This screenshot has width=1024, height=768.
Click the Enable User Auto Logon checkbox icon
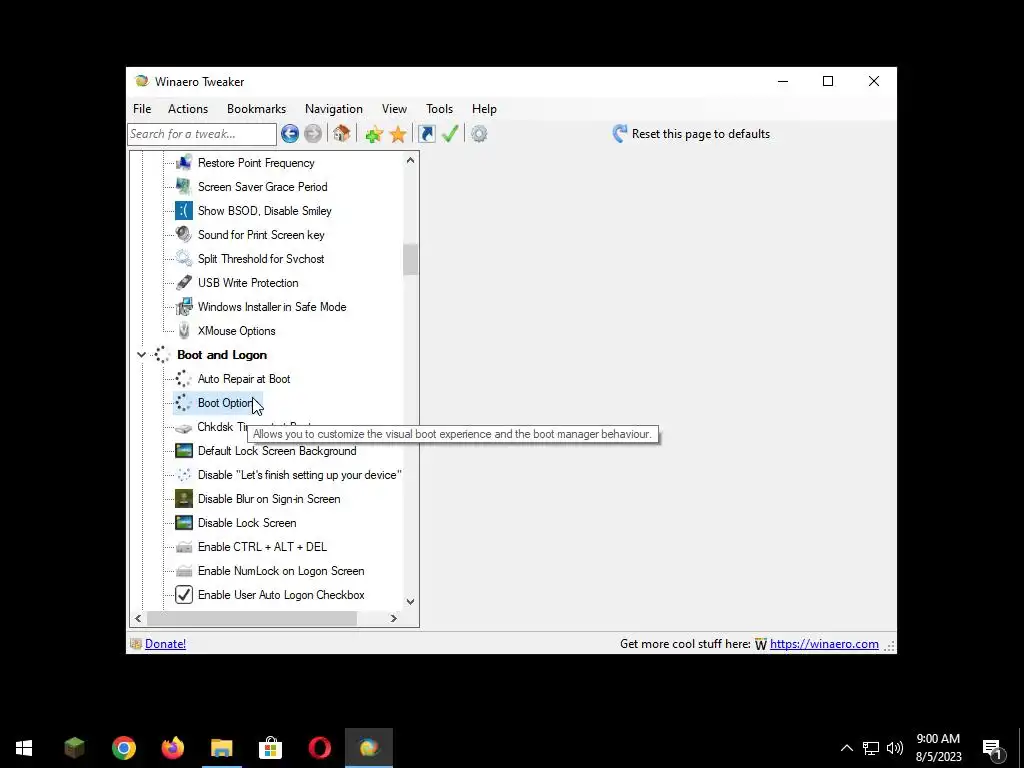click(184, 595)
